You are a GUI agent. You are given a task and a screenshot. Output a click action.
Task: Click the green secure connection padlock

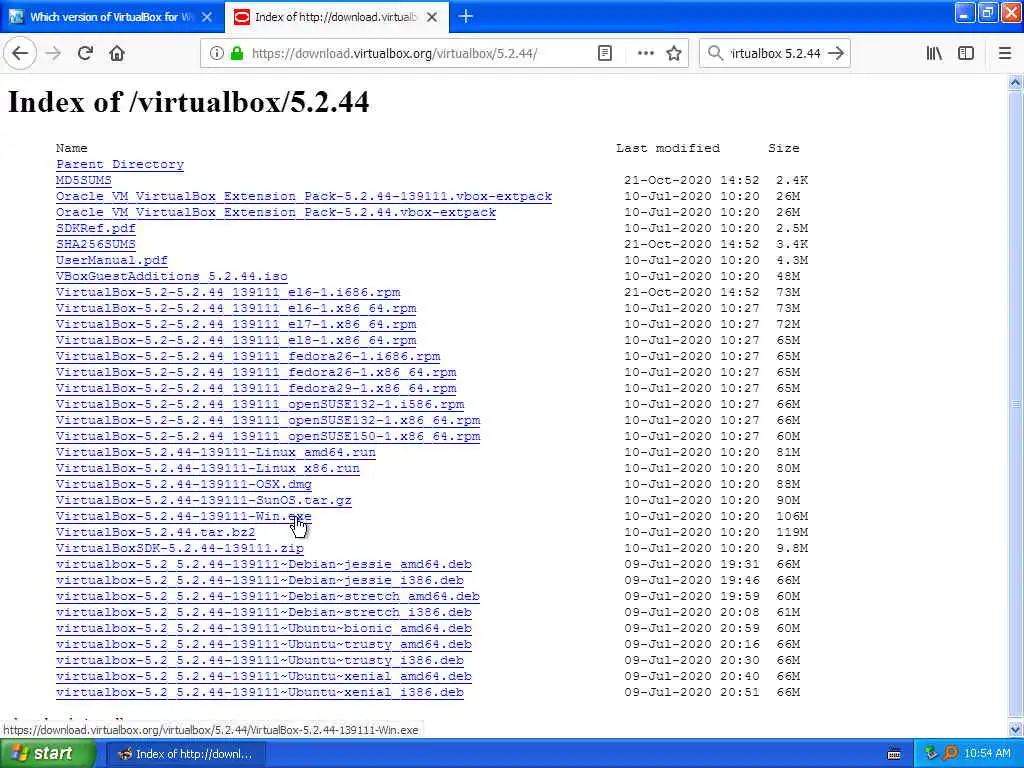pos(237,53)
